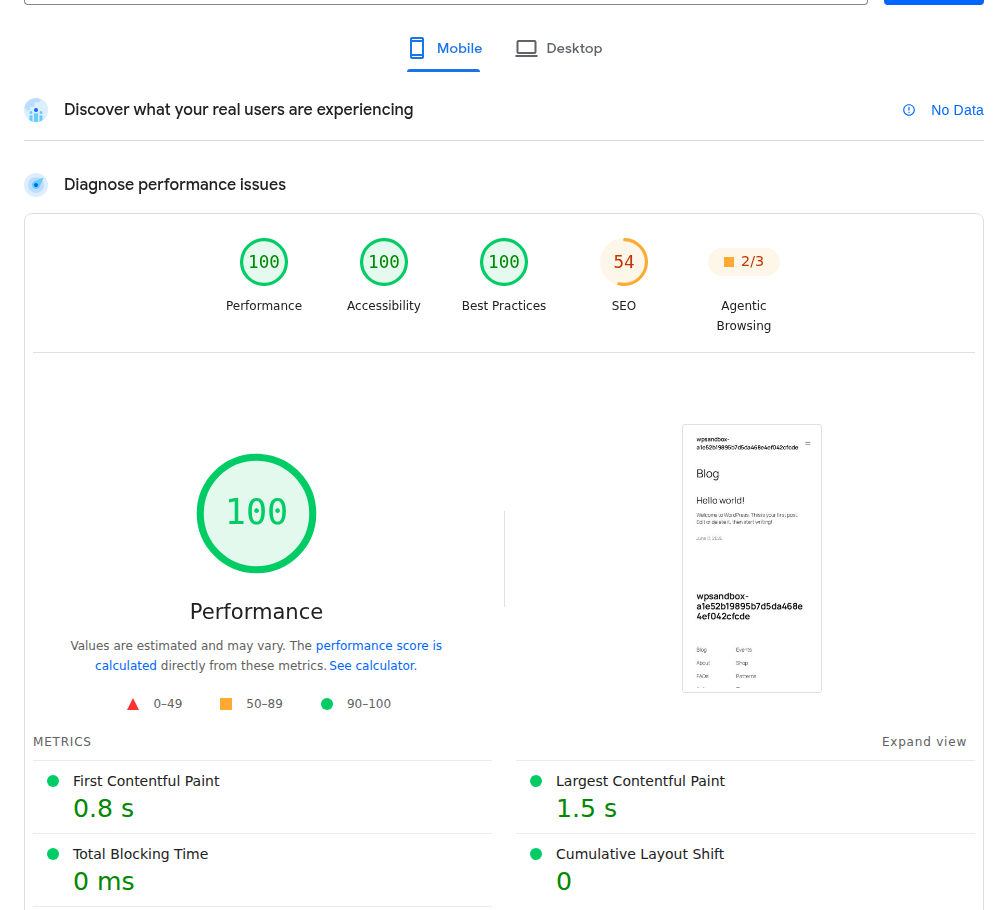1008x910 pixels.
Task: Click the Largest Contentful Paint metric
Action: (745, 798)
